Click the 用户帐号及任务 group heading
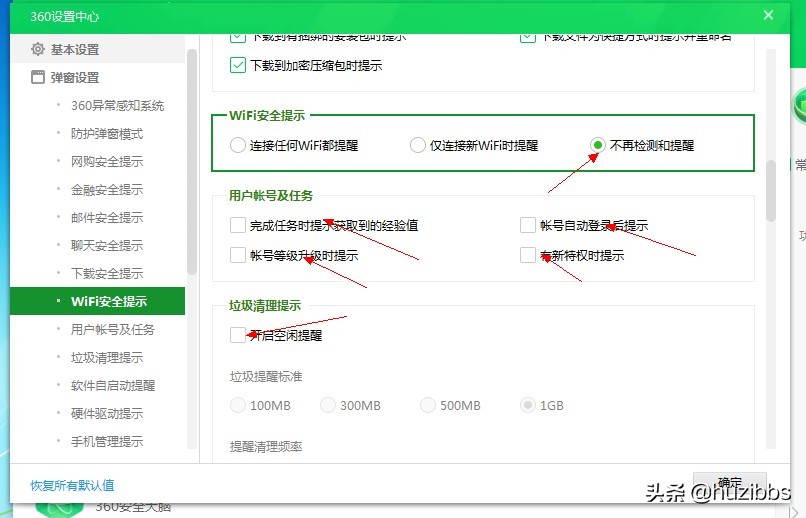Viewport: 806px width, 518px height. pyautogui.click(x=271, y=195)
